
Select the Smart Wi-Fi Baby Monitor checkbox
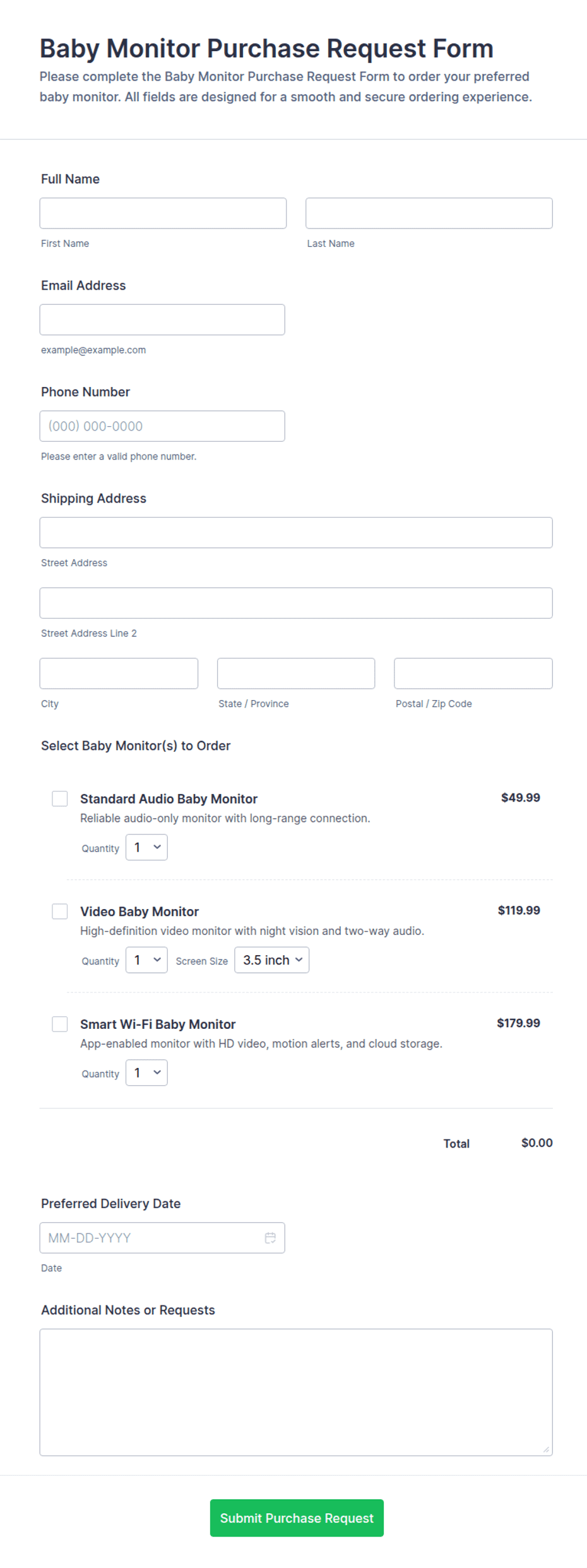click(x=60, y=1024)
